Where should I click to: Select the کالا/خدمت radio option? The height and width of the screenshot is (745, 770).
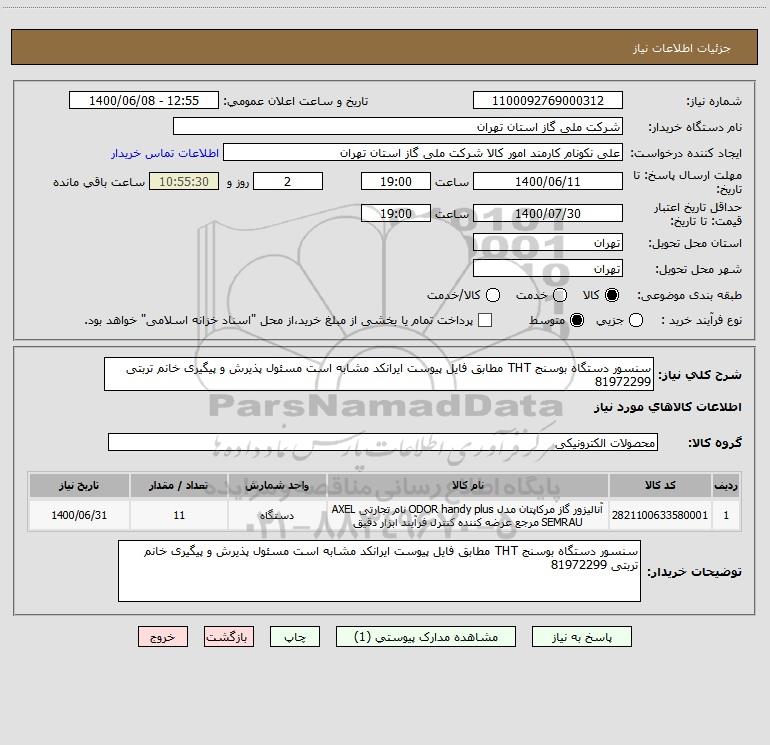coord(493,295)
